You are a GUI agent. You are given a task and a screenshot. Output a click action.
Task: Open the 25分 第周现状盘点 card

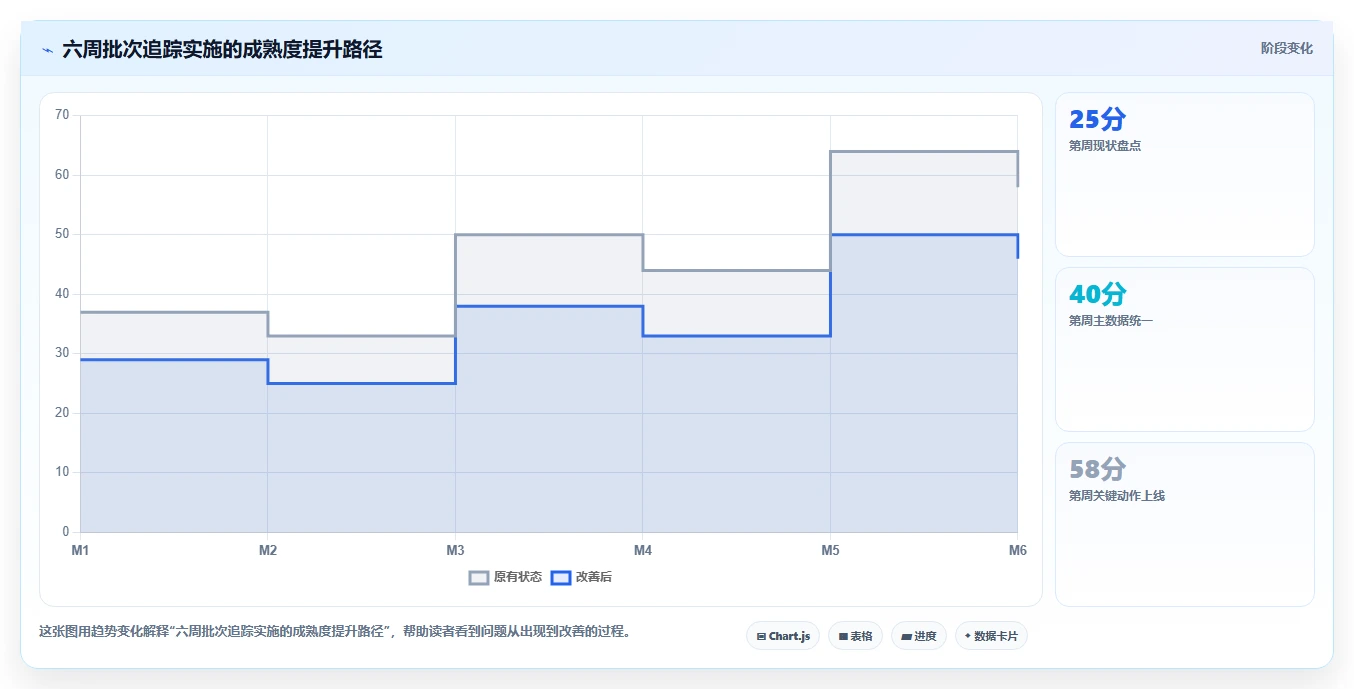tap(1184, 175)
